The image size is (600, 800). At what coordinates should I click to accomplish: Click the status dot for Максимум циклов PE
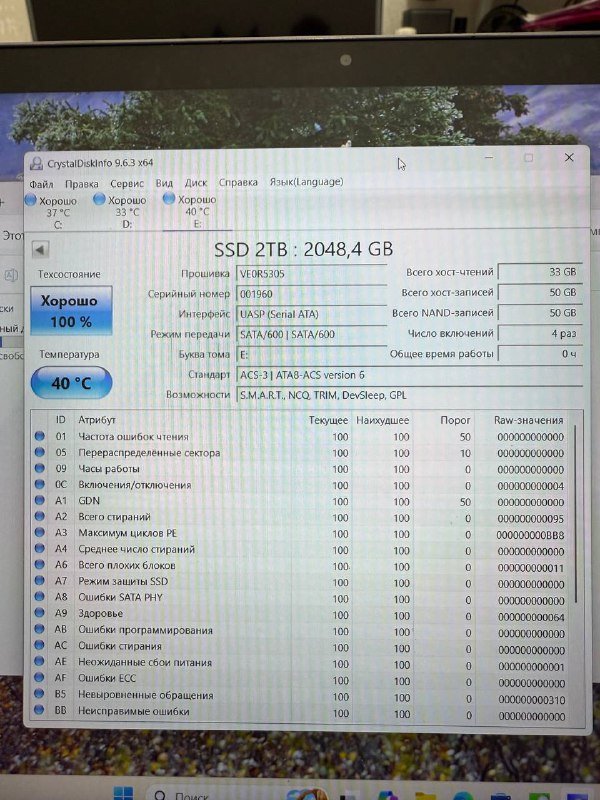(x=39, y=532)
